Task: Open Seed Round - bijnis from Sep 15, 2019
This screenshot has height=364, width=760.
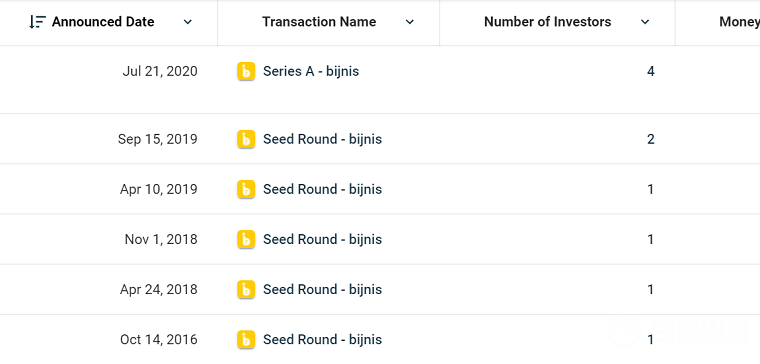Action: point(322,140)
